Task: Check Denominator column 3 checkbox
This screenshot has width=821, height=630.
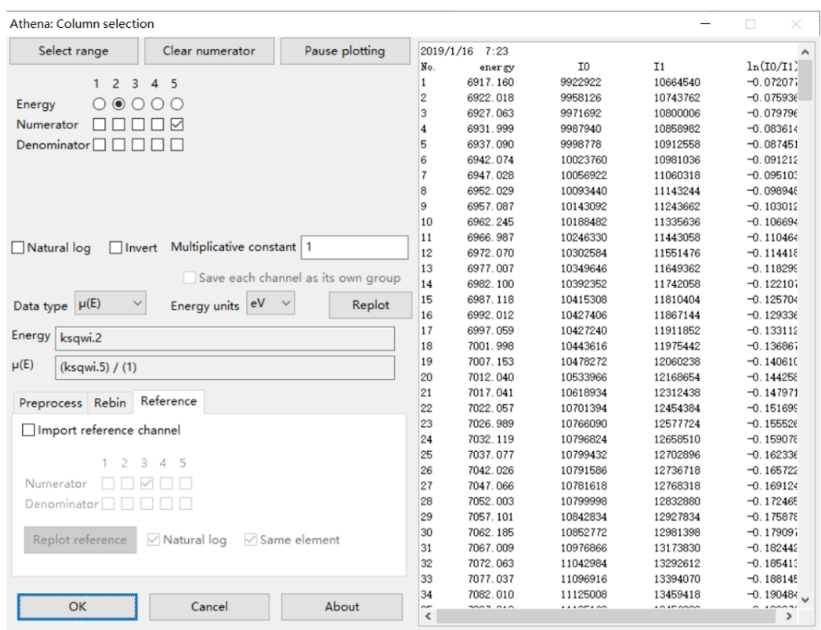Action: pos(138,145)
